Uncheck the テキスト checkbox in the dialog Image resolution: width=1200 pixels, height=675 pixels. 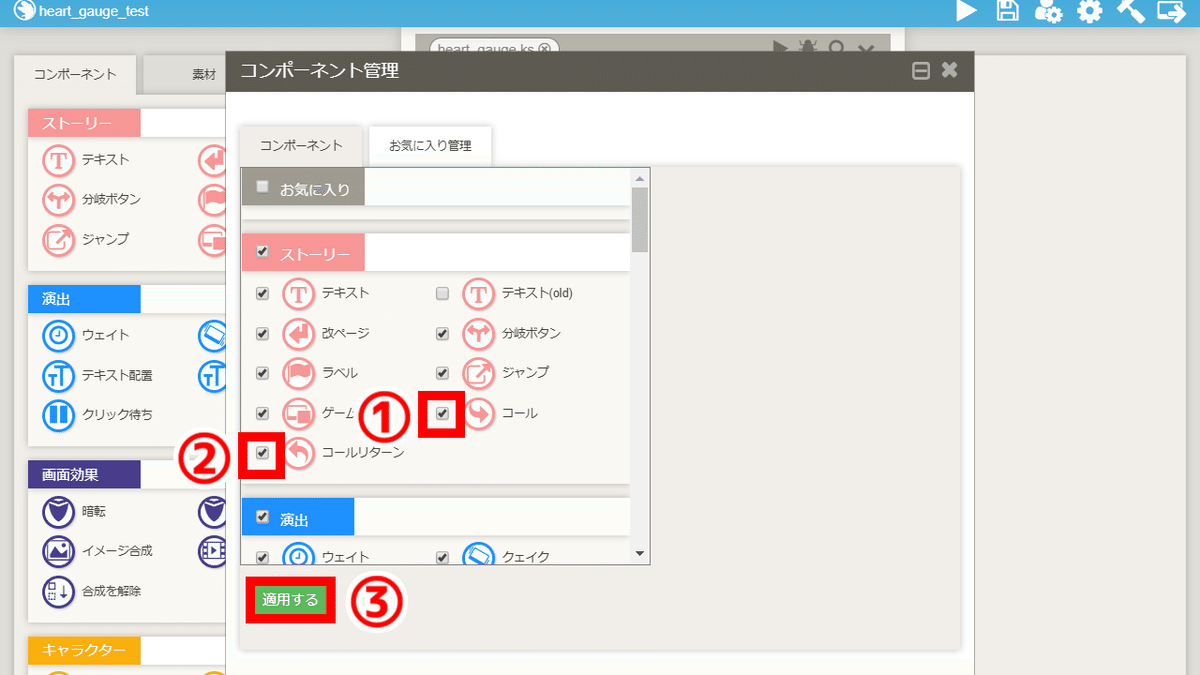coord(262,294)
